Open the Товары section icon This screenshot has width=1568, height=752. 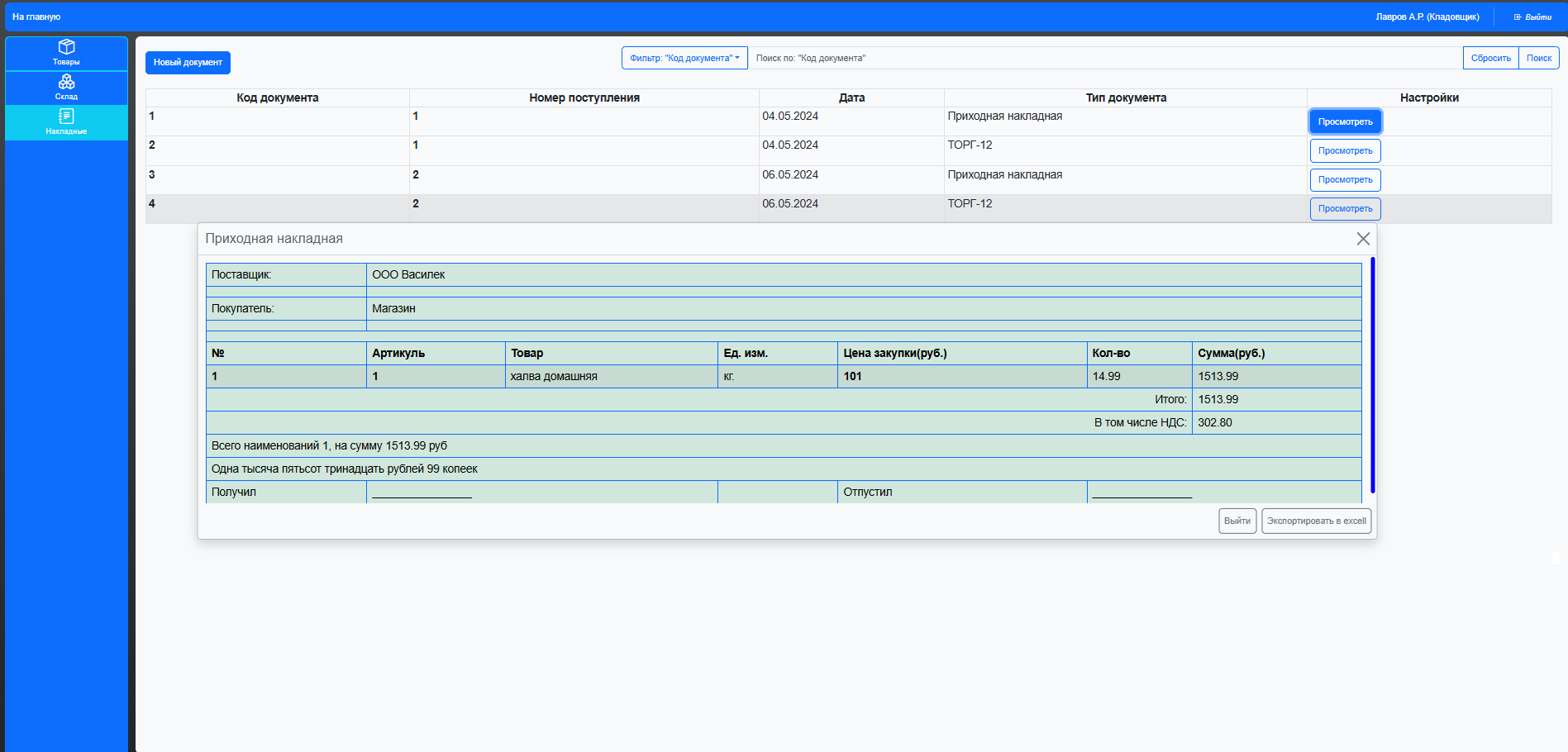coord(66,47)
